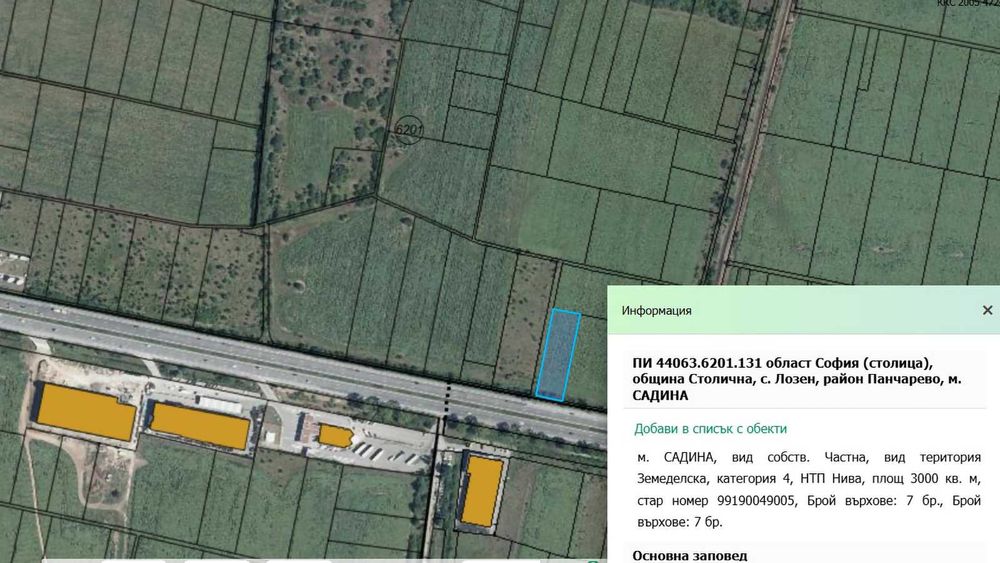
Task: Click the 'Основна заповед' heading
Action: (x=689, y=555)
